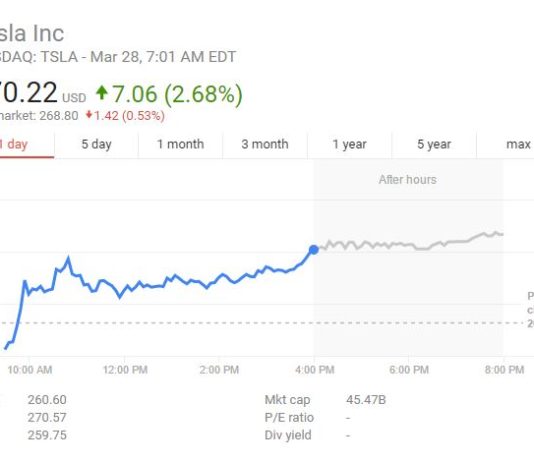
Task: Select the 3 month tab
Action: coord(265,145)
